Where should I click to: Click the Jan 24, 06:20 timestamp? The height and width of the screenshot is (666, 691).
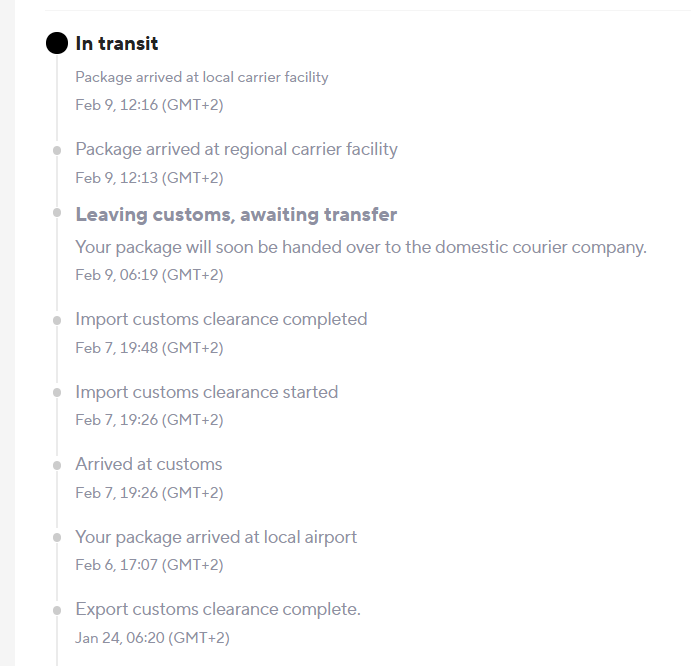point(152,638)
